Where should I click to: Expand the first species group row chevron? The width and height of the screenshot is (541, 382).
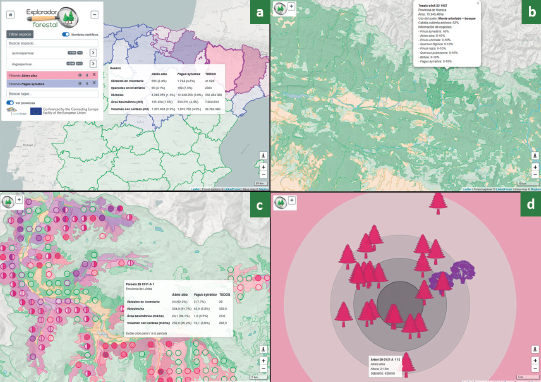pos(93,53)
